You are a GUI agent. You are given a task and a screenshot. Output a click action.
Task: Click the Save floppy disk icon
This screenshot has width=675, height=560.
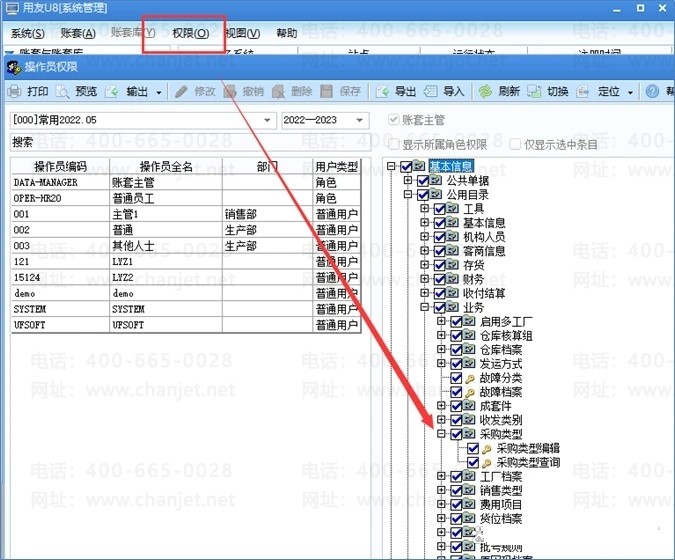[327, 91]
